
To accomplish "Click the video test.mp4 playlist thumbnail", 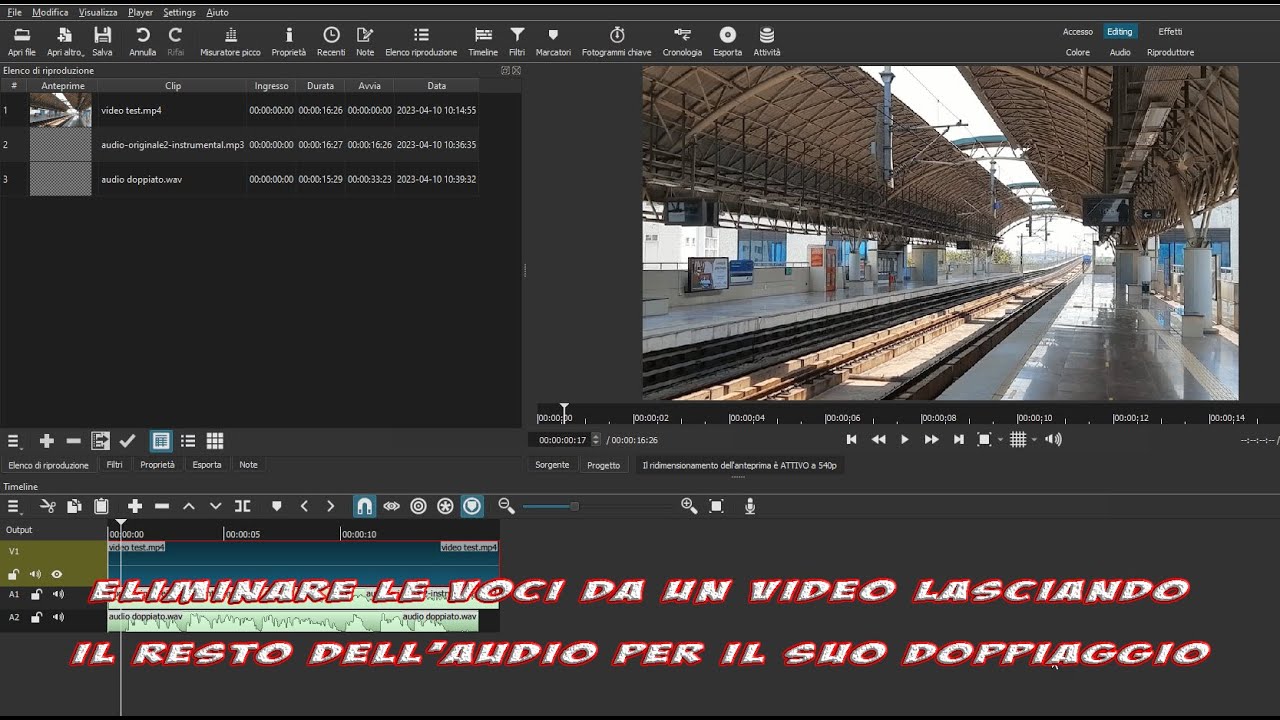I will pos(60,110).
